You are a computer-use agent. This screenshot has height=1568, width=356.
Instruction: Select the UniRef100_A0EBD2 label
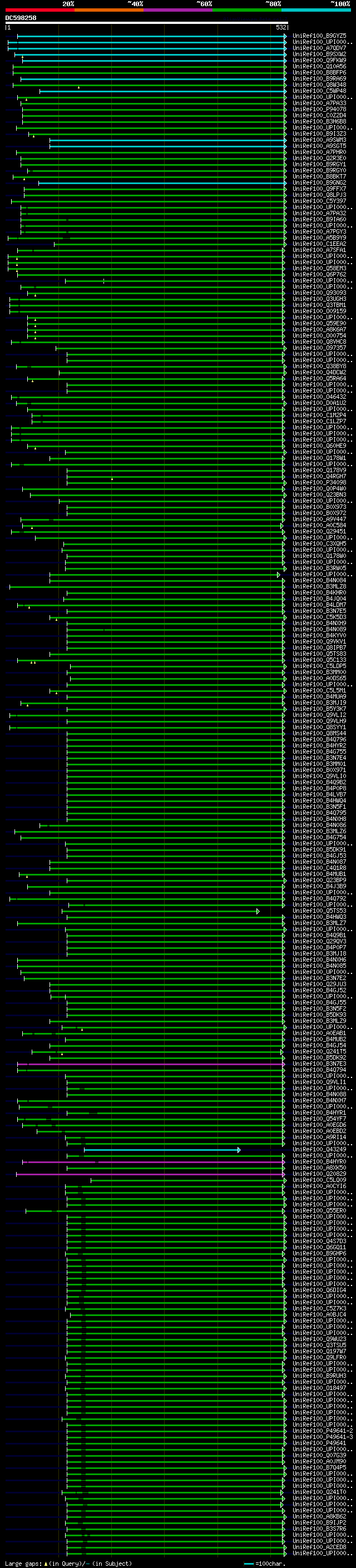pyautogui.click(x=319, y=1131)
